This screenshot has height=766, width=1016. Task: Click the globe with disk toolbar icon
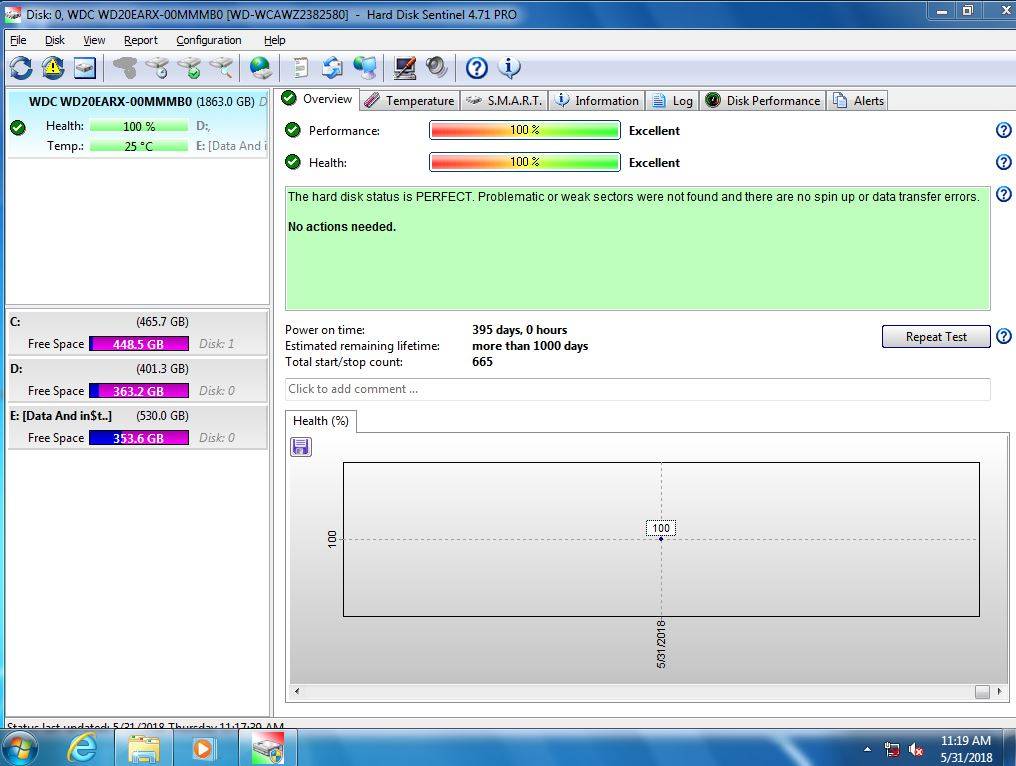tap(261, 67)
